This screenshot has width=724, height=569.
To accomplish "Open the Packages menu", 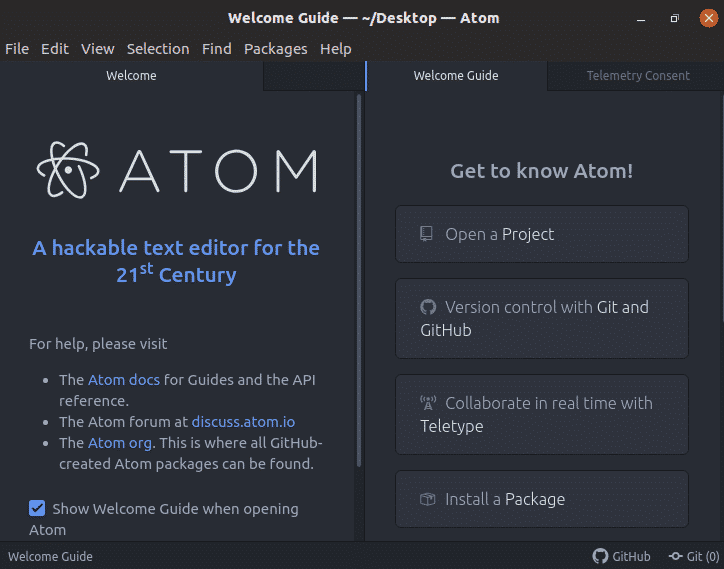I will pos(276,48).
